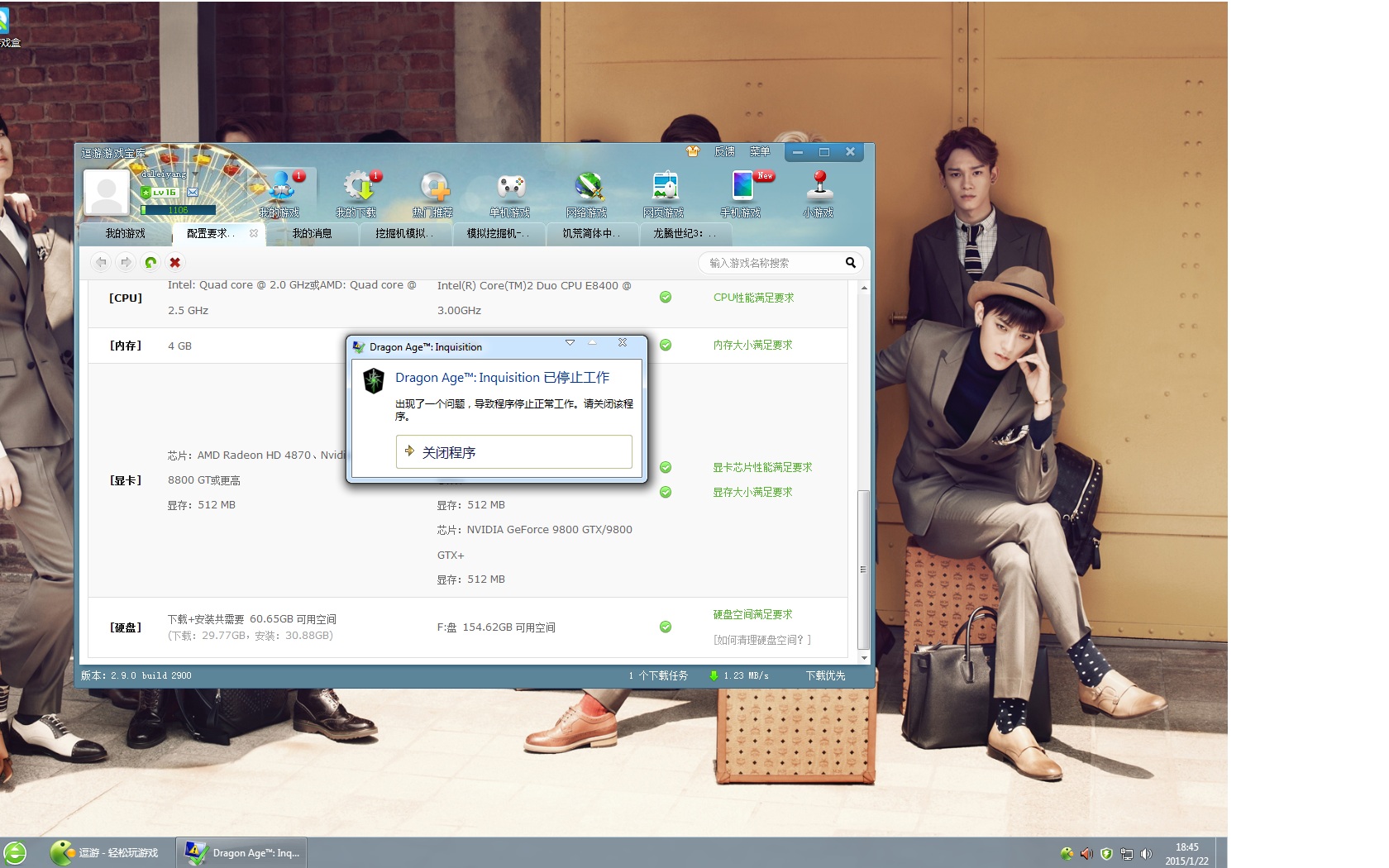Screen dimensions: 1389x868
Task: Open 手机游戏 tablet icon
Action: 742,186
